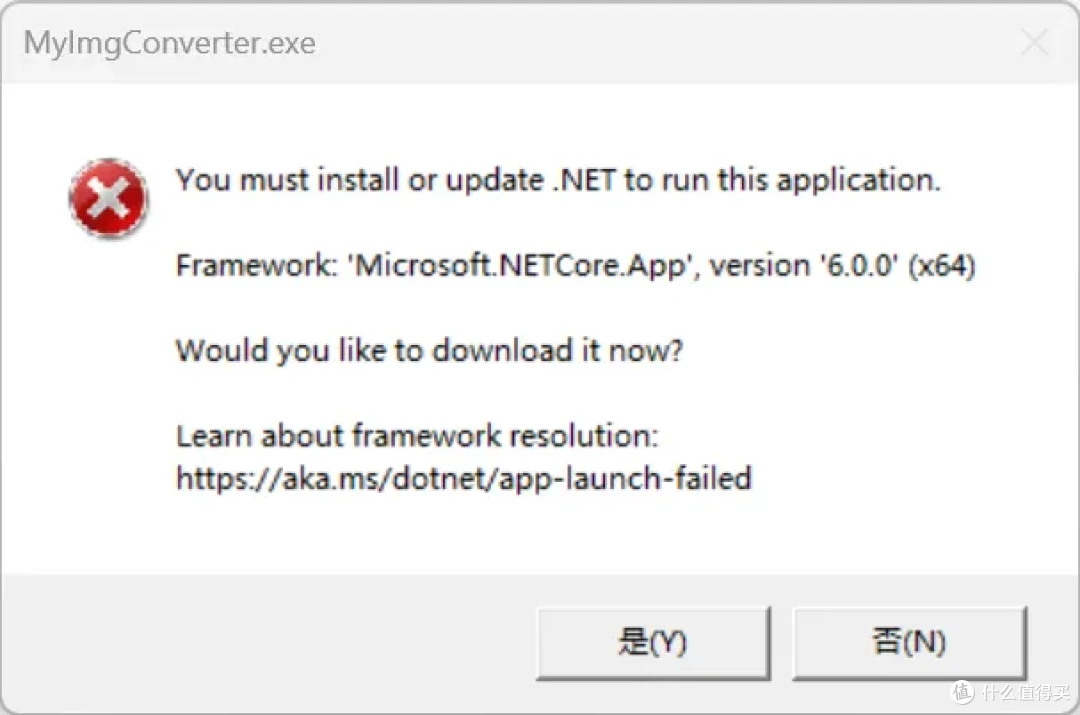Select the 'You must install or update .NET' message

point(558,180)
